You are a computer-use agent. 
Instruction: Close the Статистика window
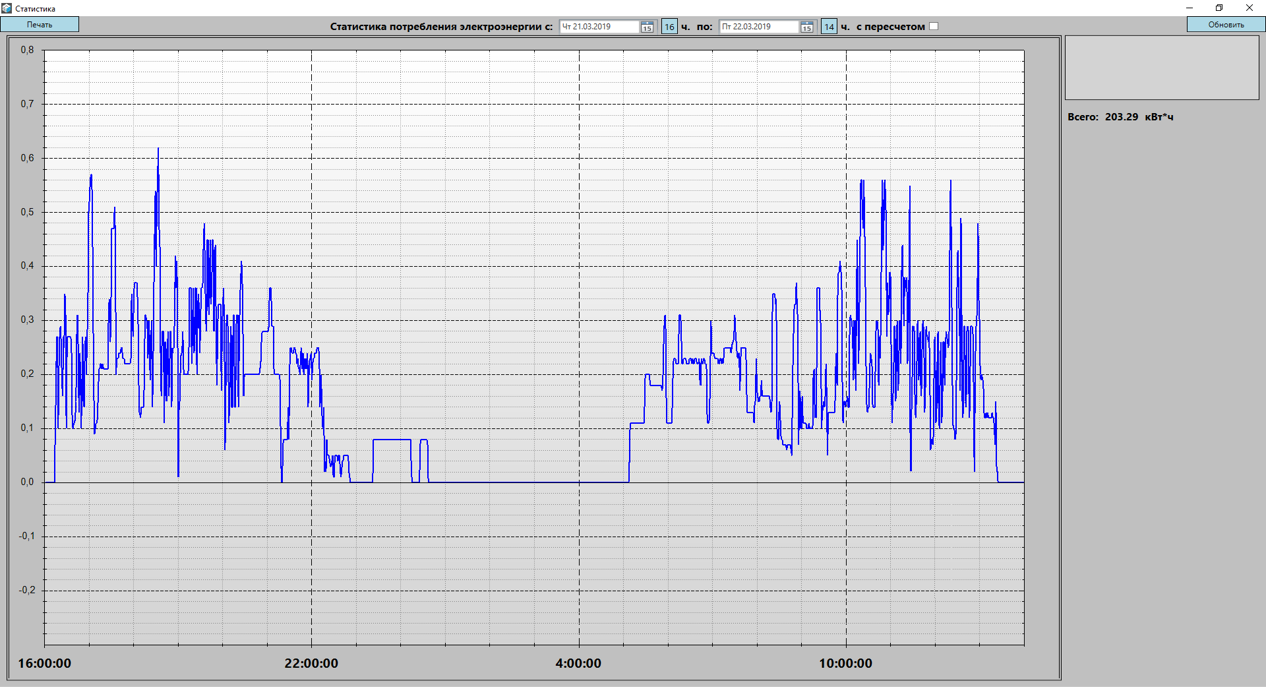1249,8
